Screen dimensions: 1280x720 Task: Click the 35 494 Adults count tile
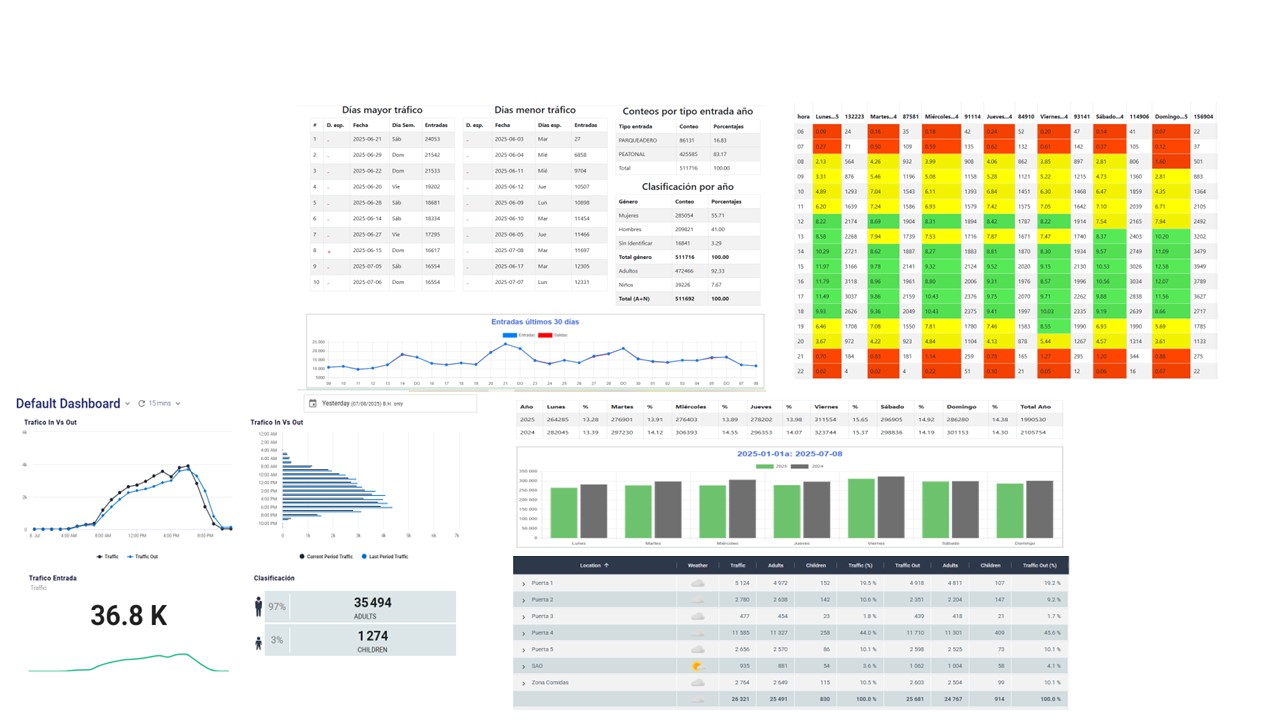[373, 607]
